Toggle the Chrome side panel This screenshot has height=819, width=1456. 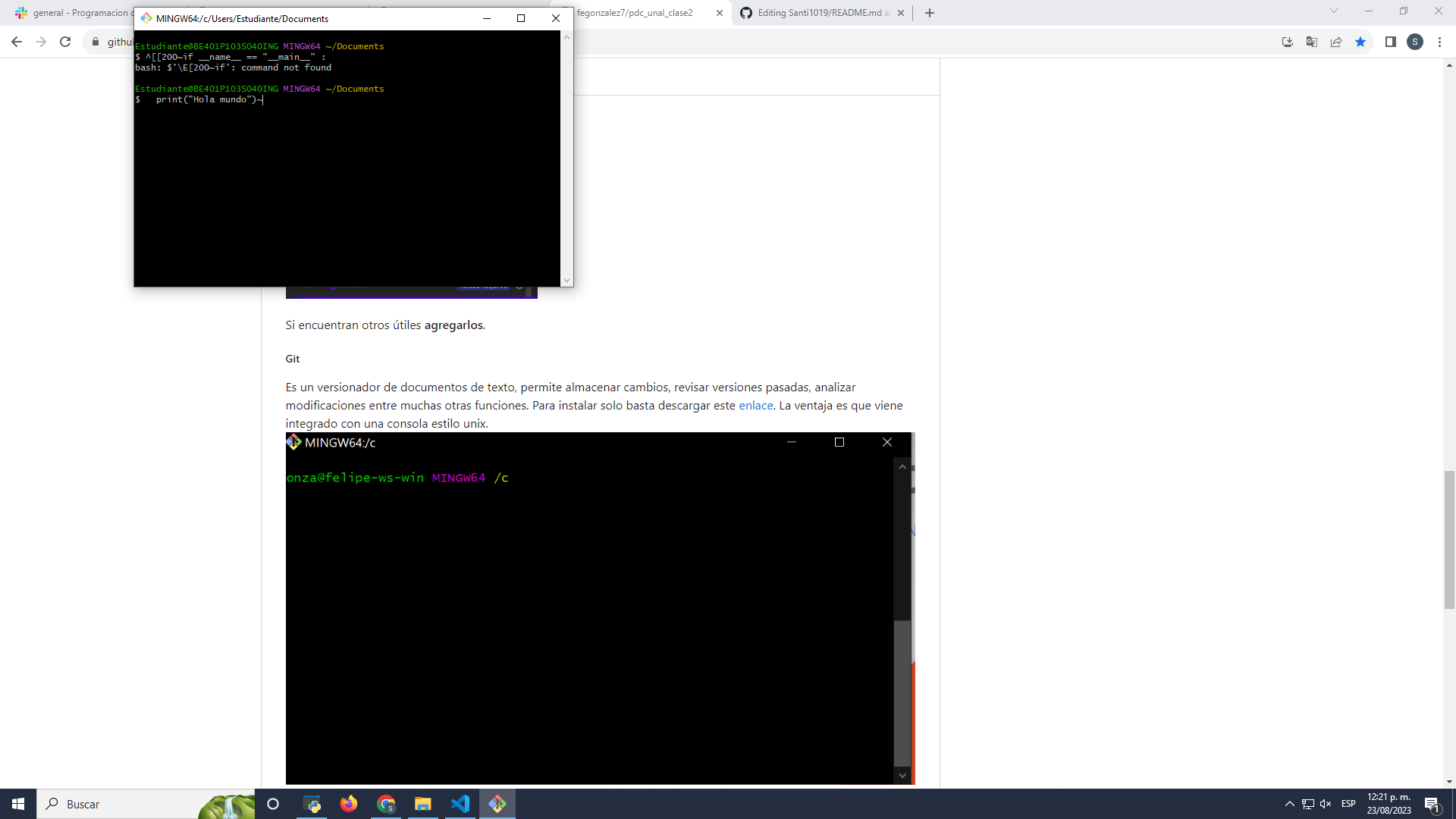point(1392,42)
